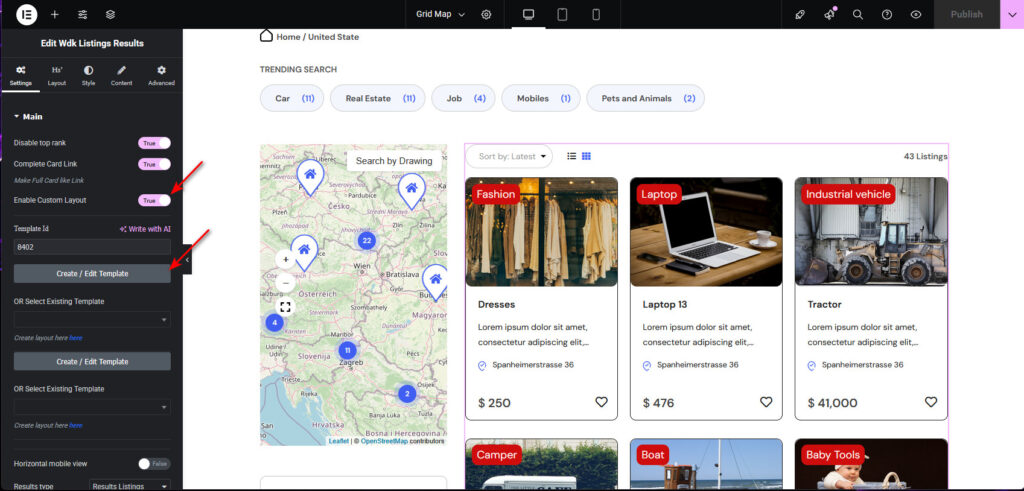
Task: Click the Add Element plus icon
Action: pos(54,15)
